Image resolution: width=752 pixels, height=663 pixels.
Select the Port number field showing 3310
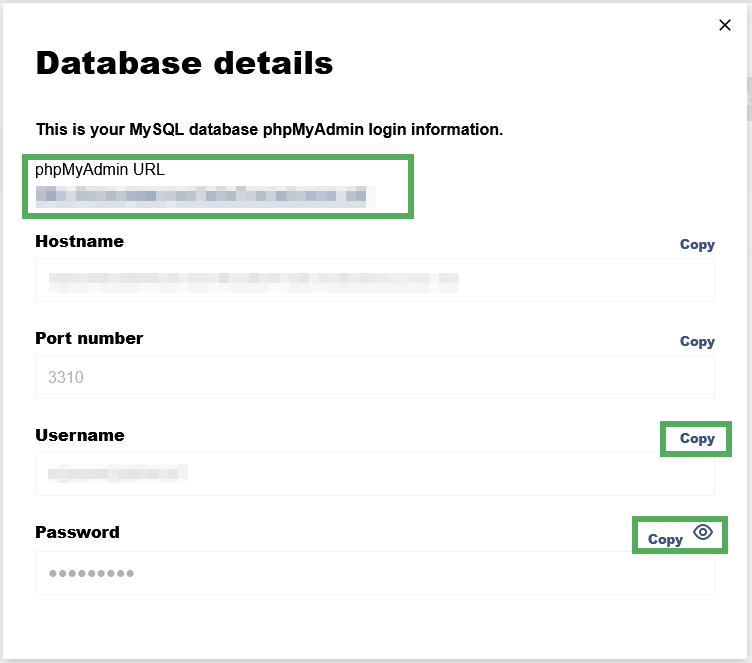[x=375, y=377]
